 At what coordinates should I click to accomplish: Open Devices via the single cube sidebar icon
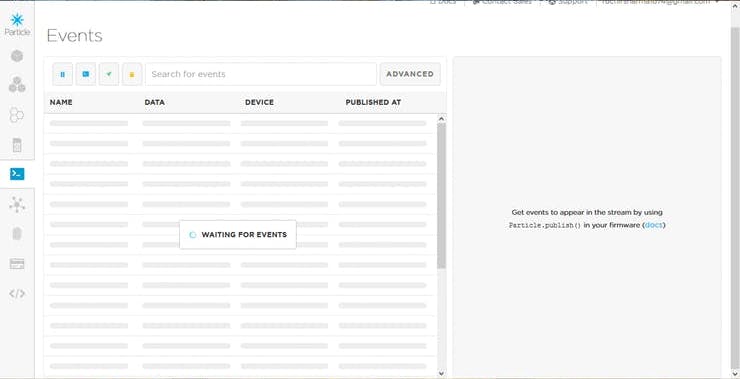17,56
